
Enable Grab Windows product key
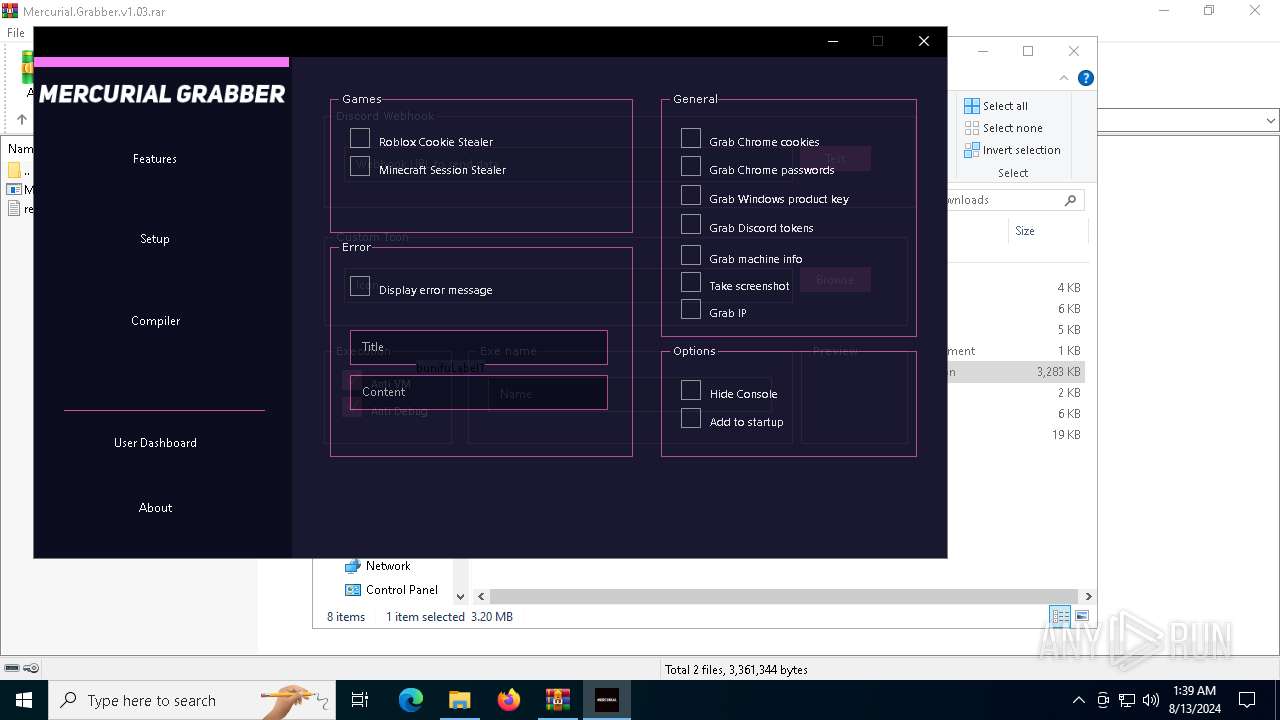click(691, 195)
